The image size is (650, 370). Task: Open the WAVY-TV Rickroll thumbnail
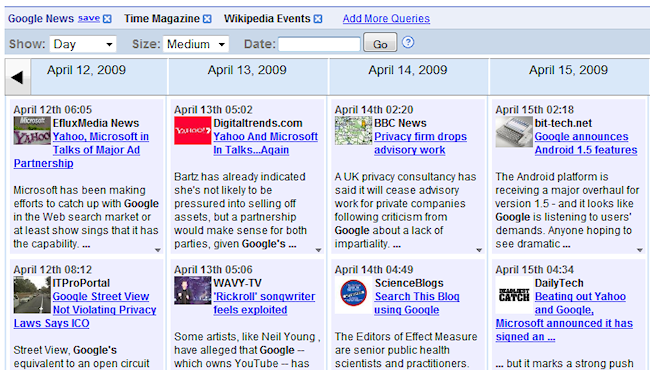pyautogui.click(x=192, y=290)
